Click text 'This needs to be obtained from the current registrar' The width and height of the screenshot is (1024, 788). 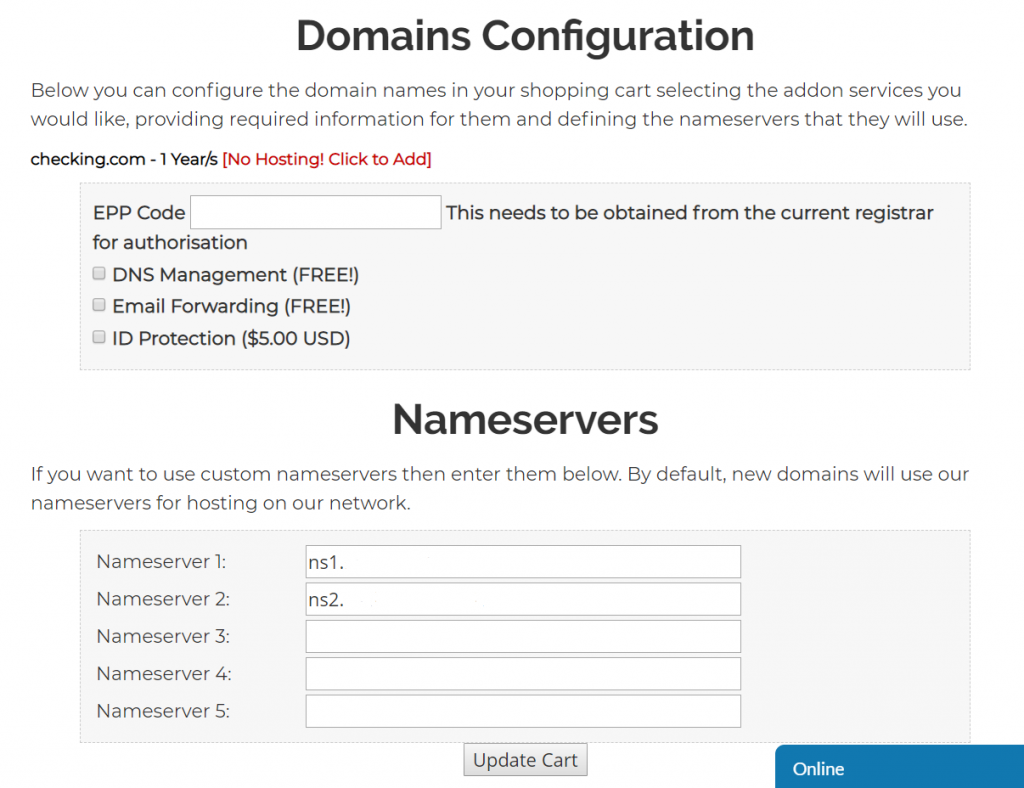(x=690, y=213)
